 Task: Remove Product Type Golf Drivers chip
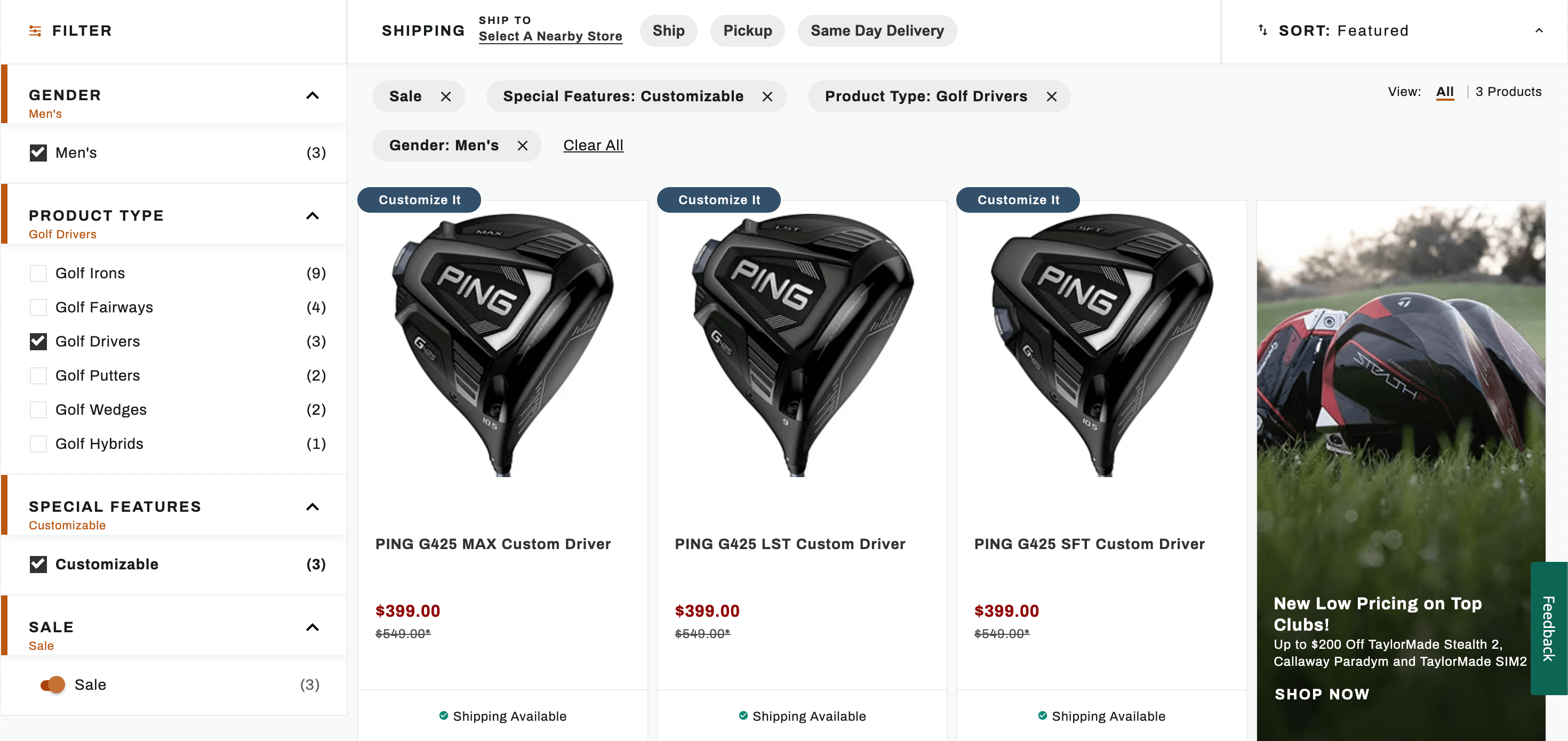pos(1051,96)
